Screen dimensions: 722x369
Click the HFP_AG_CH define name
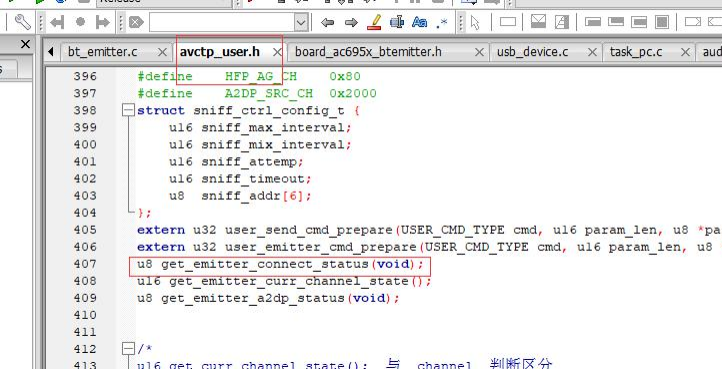click(x=261, y=76)
